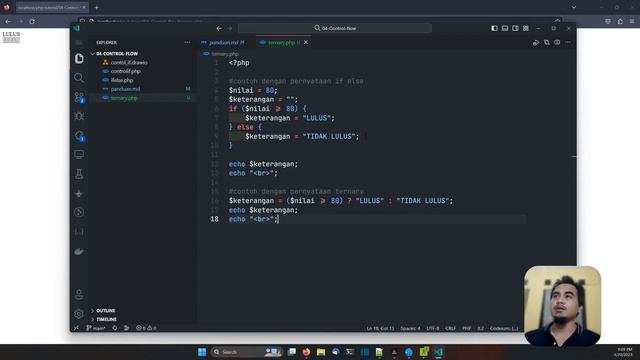Click Spaces: 4 indentation setting

click(x=410, y=329)
